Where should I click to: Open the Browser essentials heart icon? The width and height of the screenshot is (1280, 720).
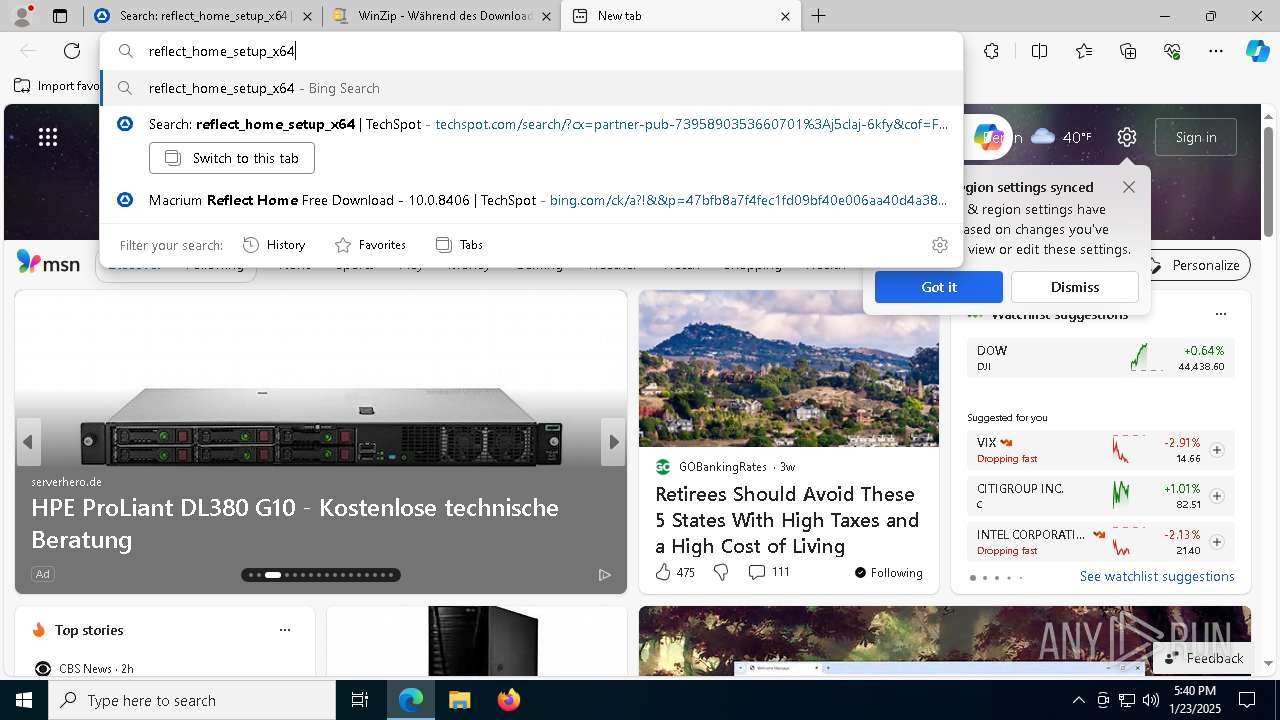pos(1172,51)
